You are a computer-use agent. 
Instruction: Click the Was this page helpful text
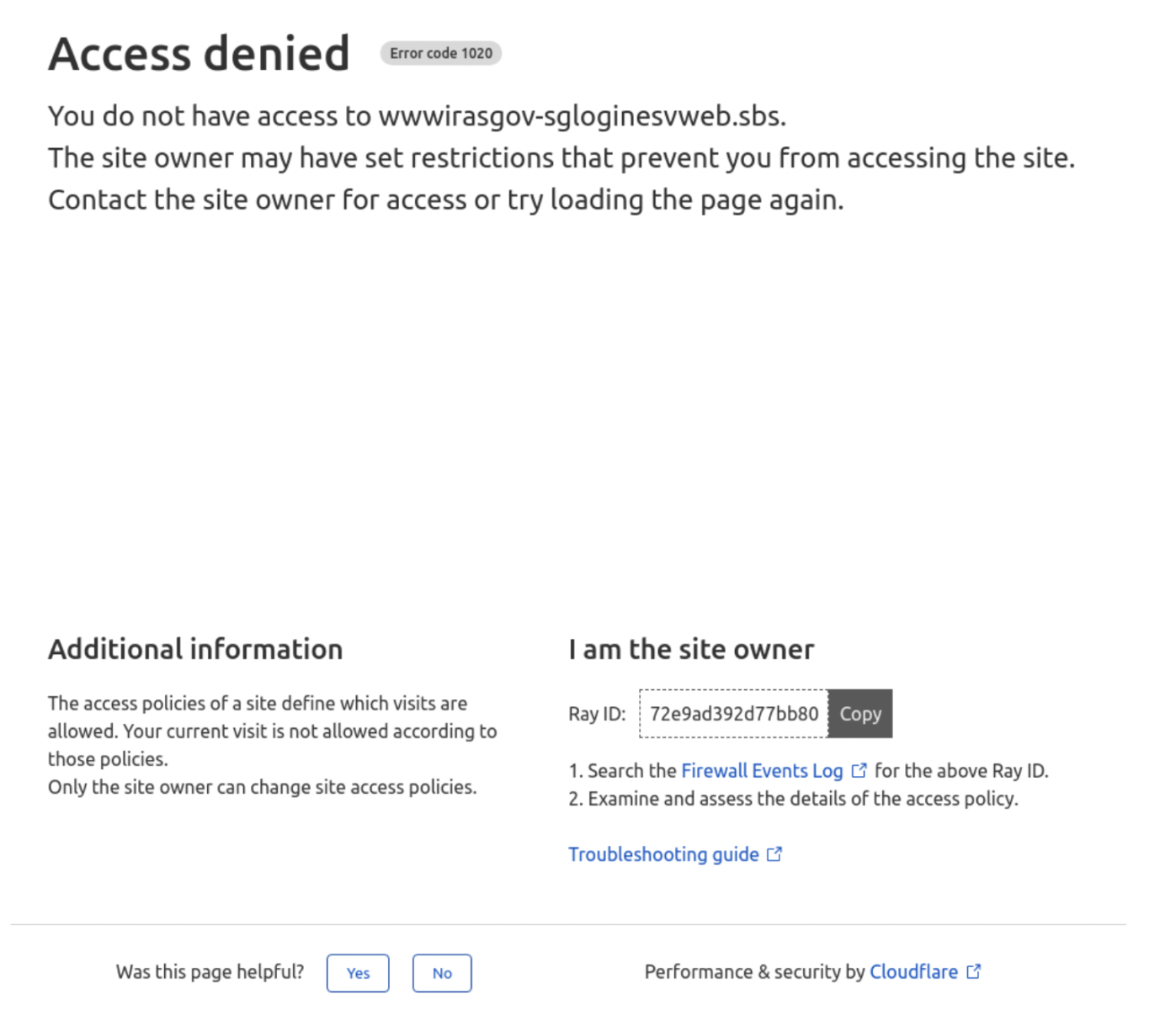point(210,971)
